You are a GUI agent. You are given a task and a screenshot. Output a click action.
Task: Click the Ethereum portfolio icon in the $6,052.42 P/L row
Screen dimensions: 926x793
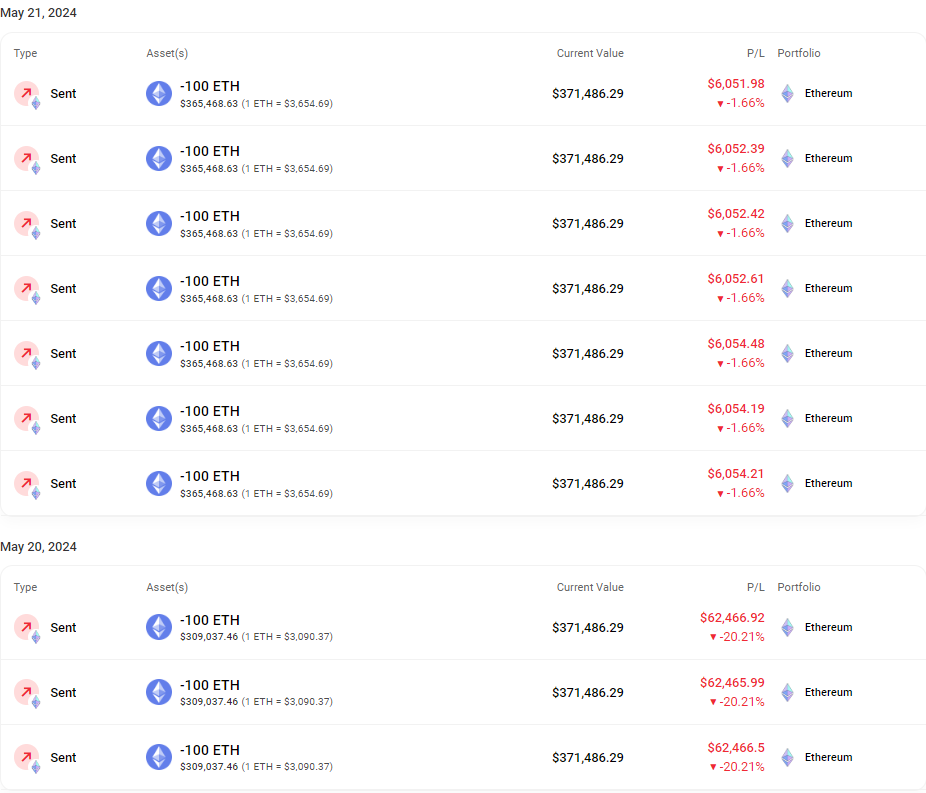tap(788, 223)
